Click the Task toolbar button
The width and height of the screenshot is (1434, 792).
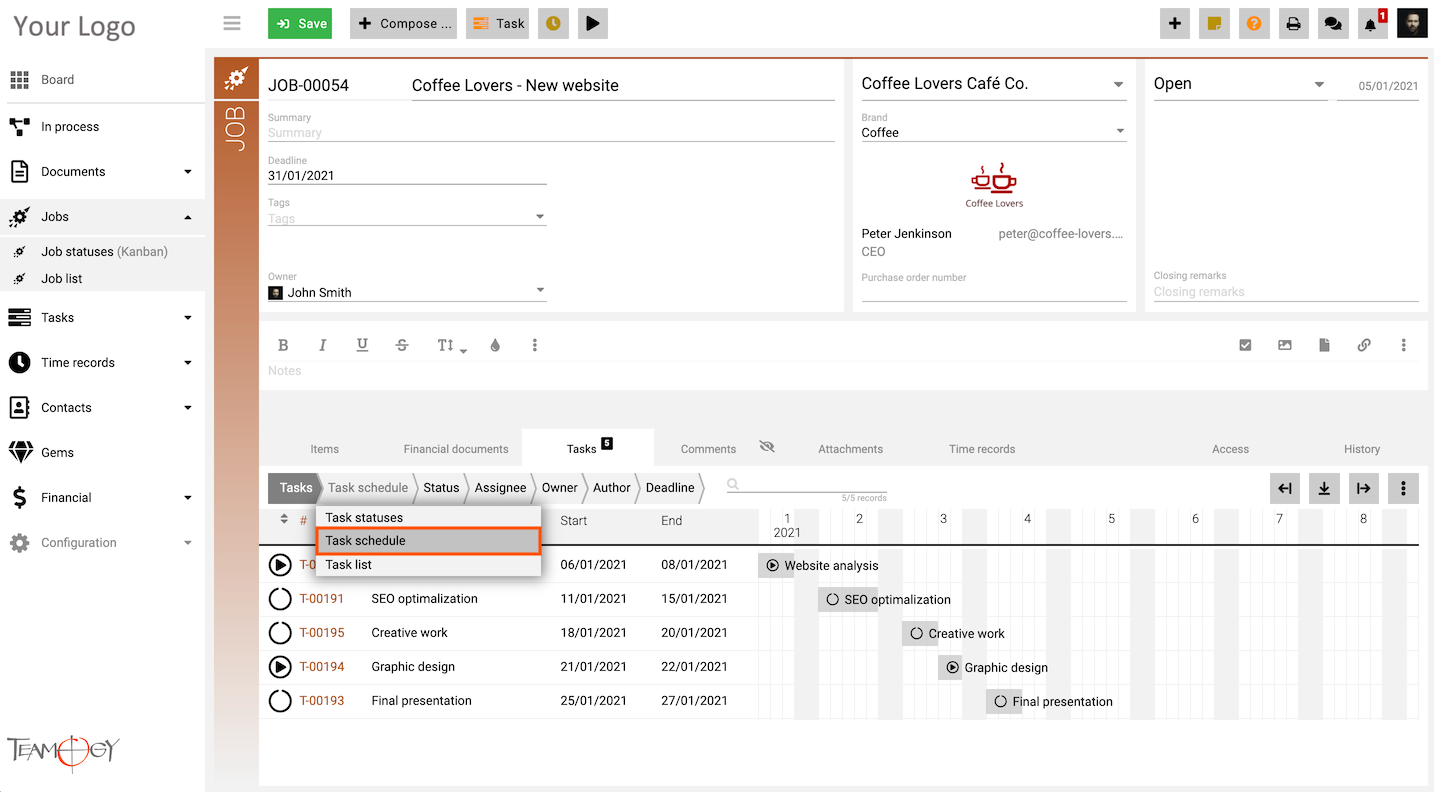497,23
